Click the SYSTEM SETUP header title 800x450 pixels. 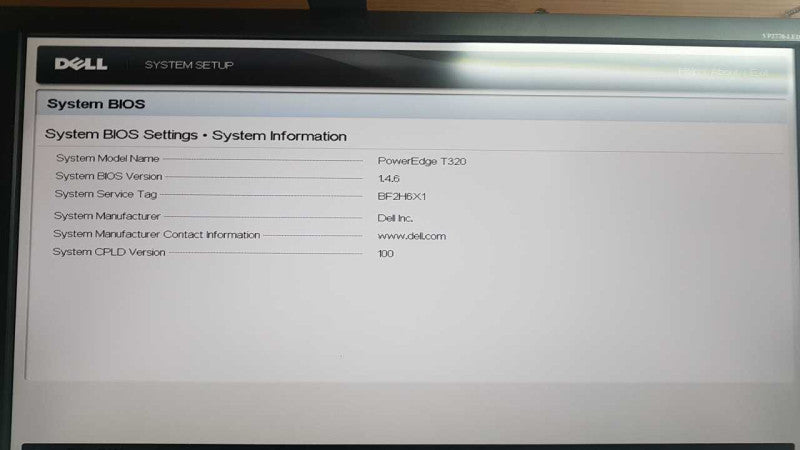189,65
